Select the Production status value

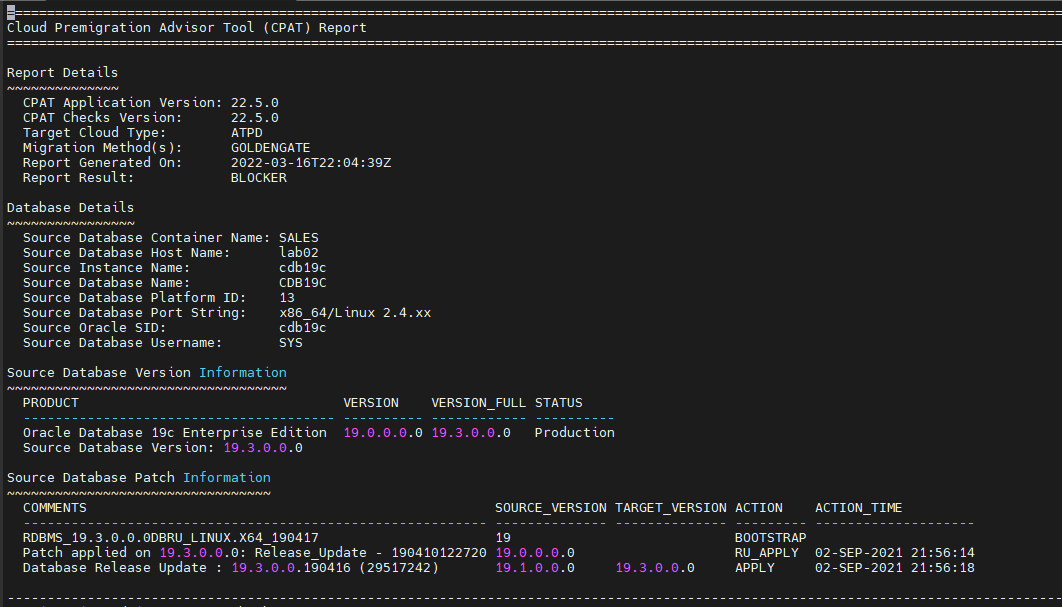(x=574, y=432)
